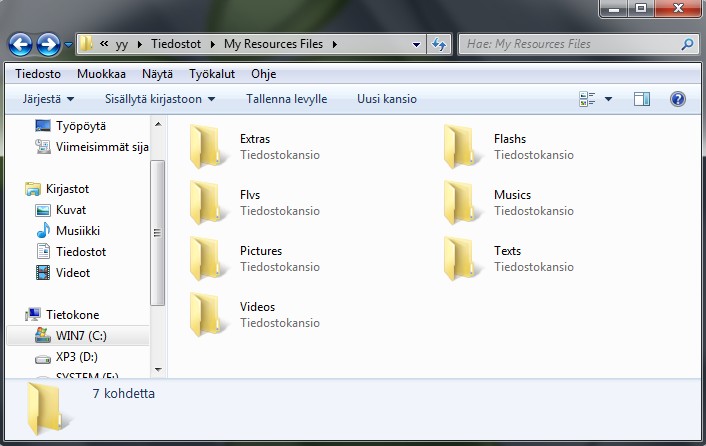Click the Musiikki note icon
The height and width of the screenshot is (446, 706).
click(x=43, y=230)
